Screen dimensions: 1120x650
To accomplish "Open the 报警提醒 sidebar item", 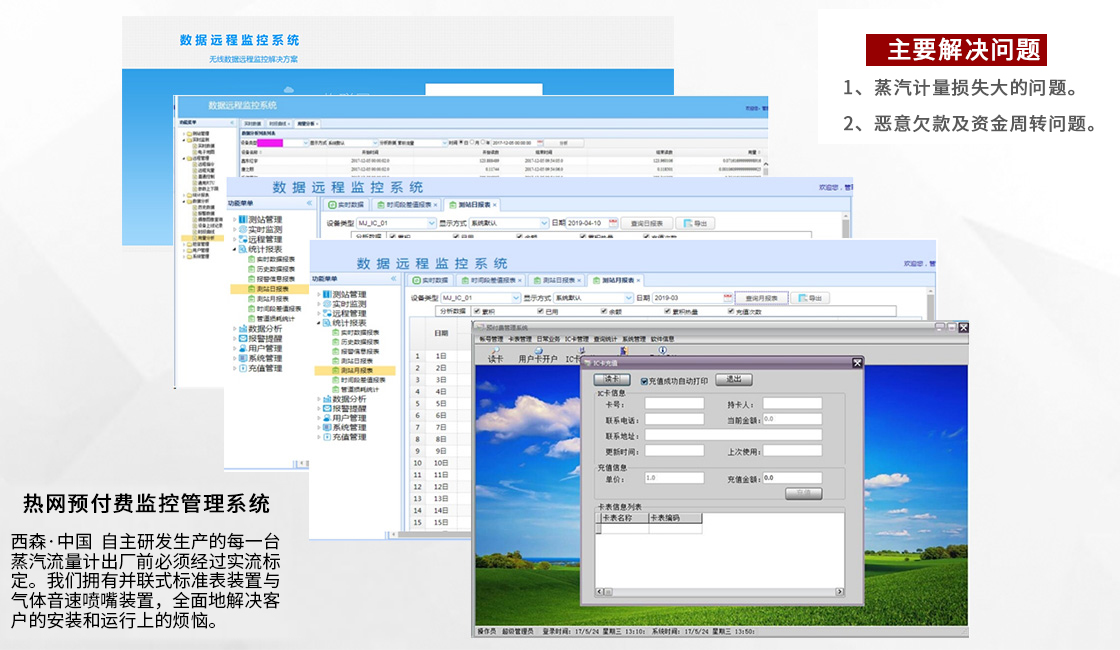I will 348,408.
